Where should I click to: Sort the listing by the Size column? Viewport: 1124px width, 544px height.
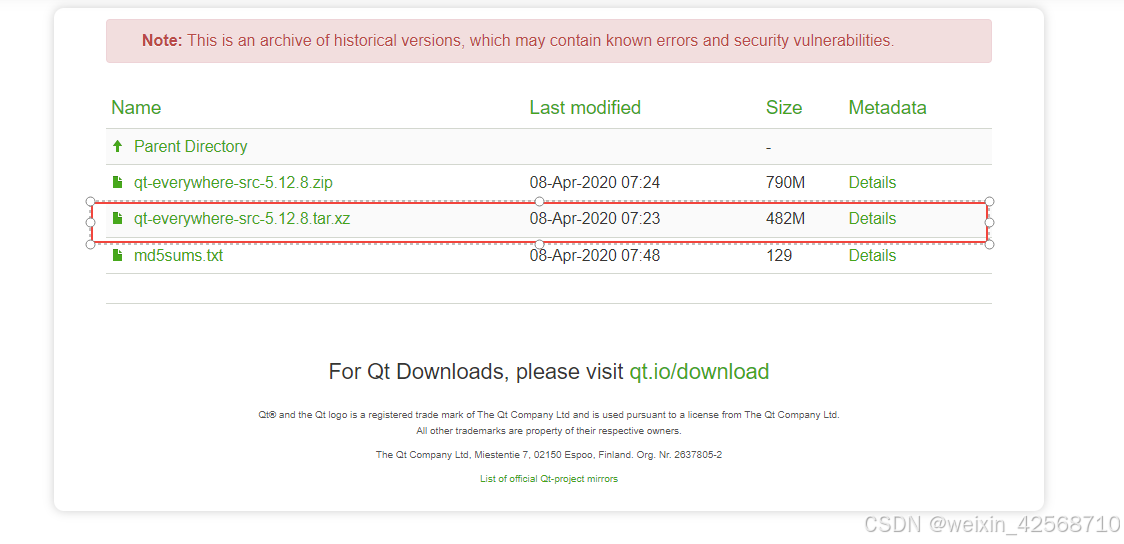tap(784, 108)
